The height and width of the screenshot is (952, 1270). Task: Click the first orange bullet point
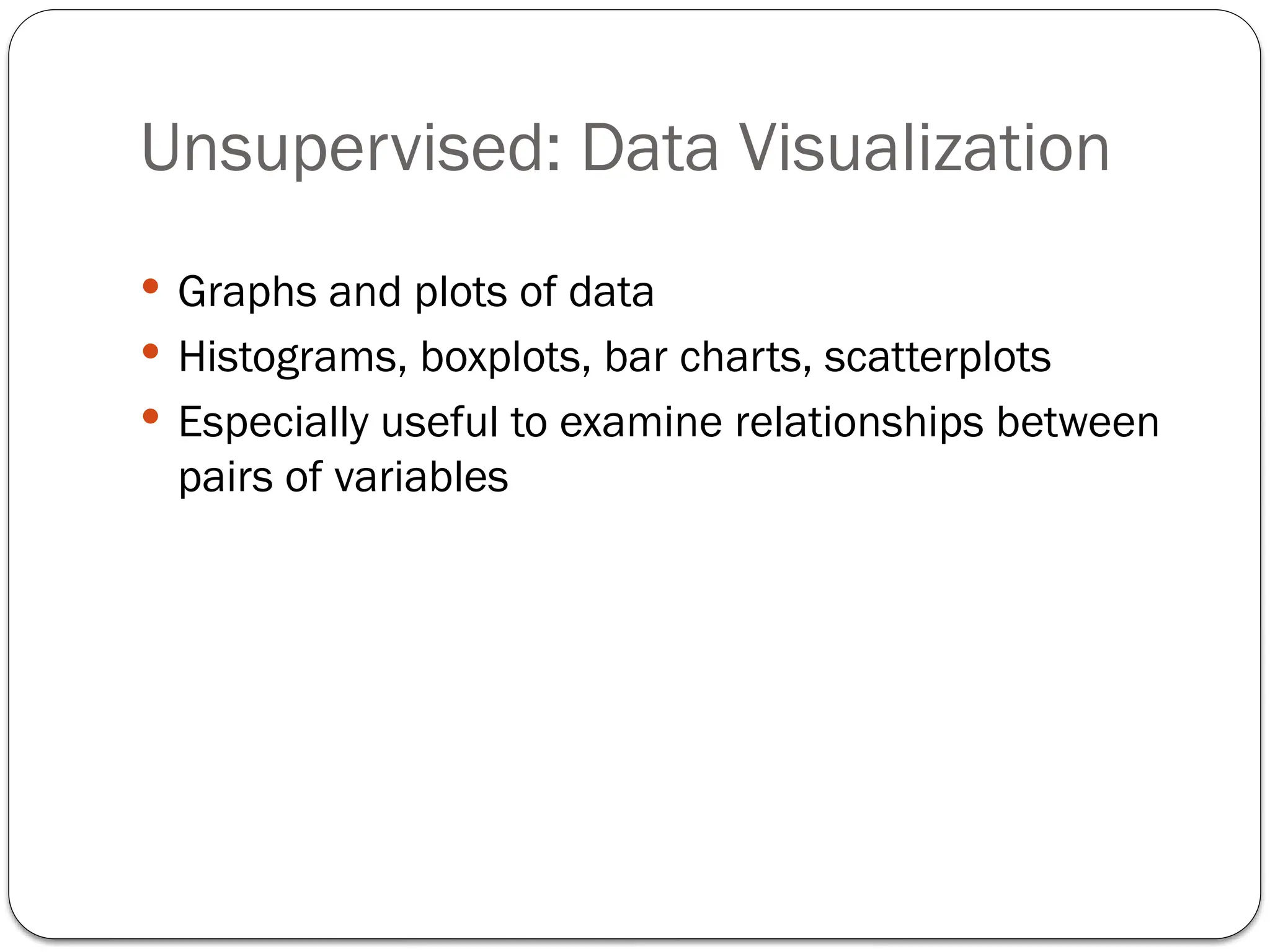[x=151, y=286]
